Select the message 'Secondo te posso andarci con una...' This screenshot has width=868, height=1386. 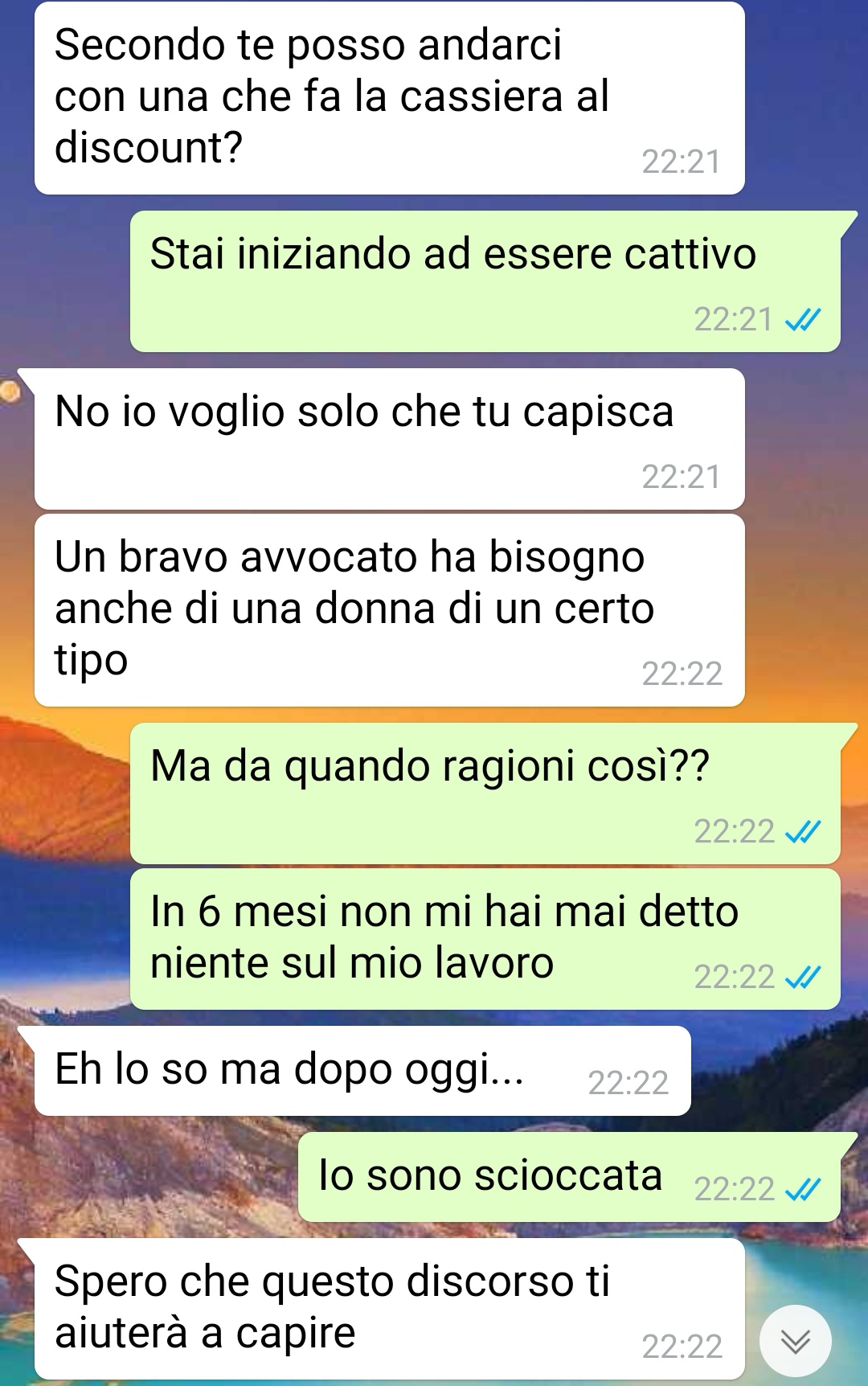(x=389, y=98)
